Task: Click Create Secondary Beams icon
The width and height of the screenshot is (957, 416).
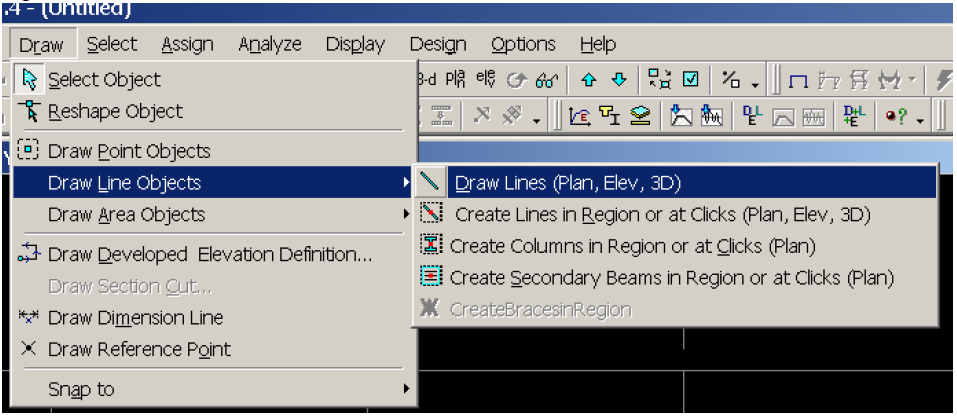Action: pyautogui.click(x=431, y=277)
